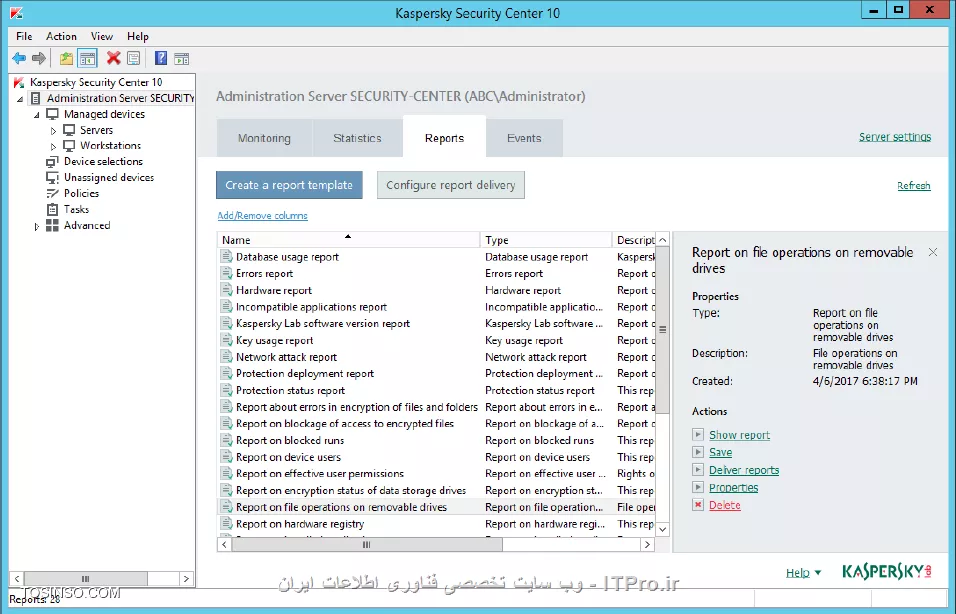956x614 pixels.
Task: Click the Back arrow toolbar icon
Action: coord(19,59)
